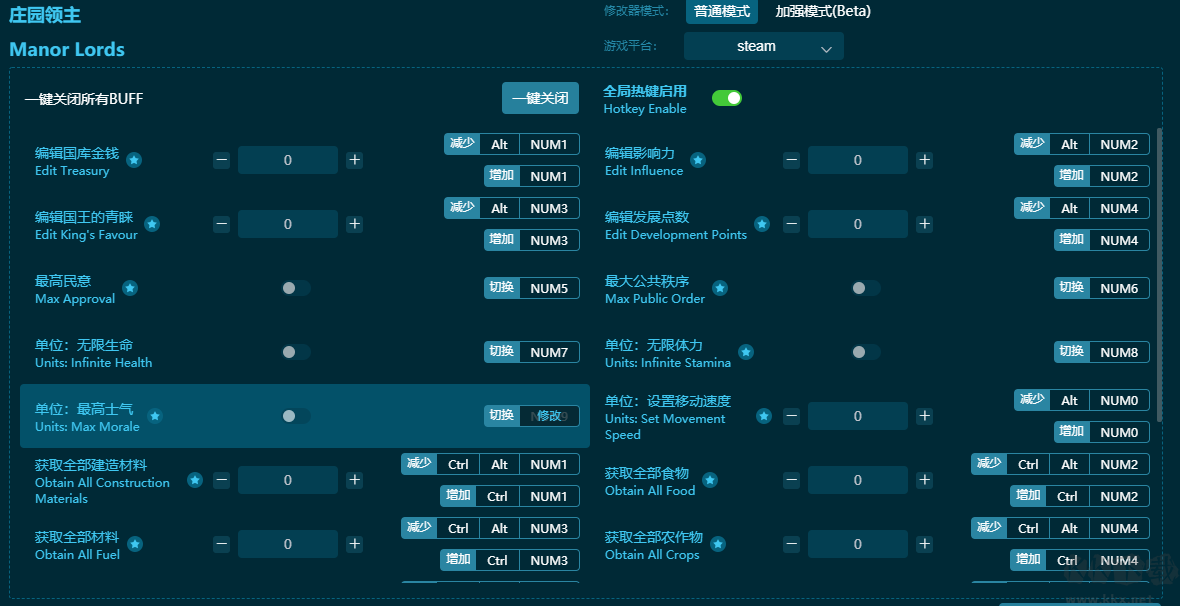Screen dimensions: 1180x606
Task: Click star icon next to Obtain All Food
Action: pyautogui.click(x=710, y=480)
